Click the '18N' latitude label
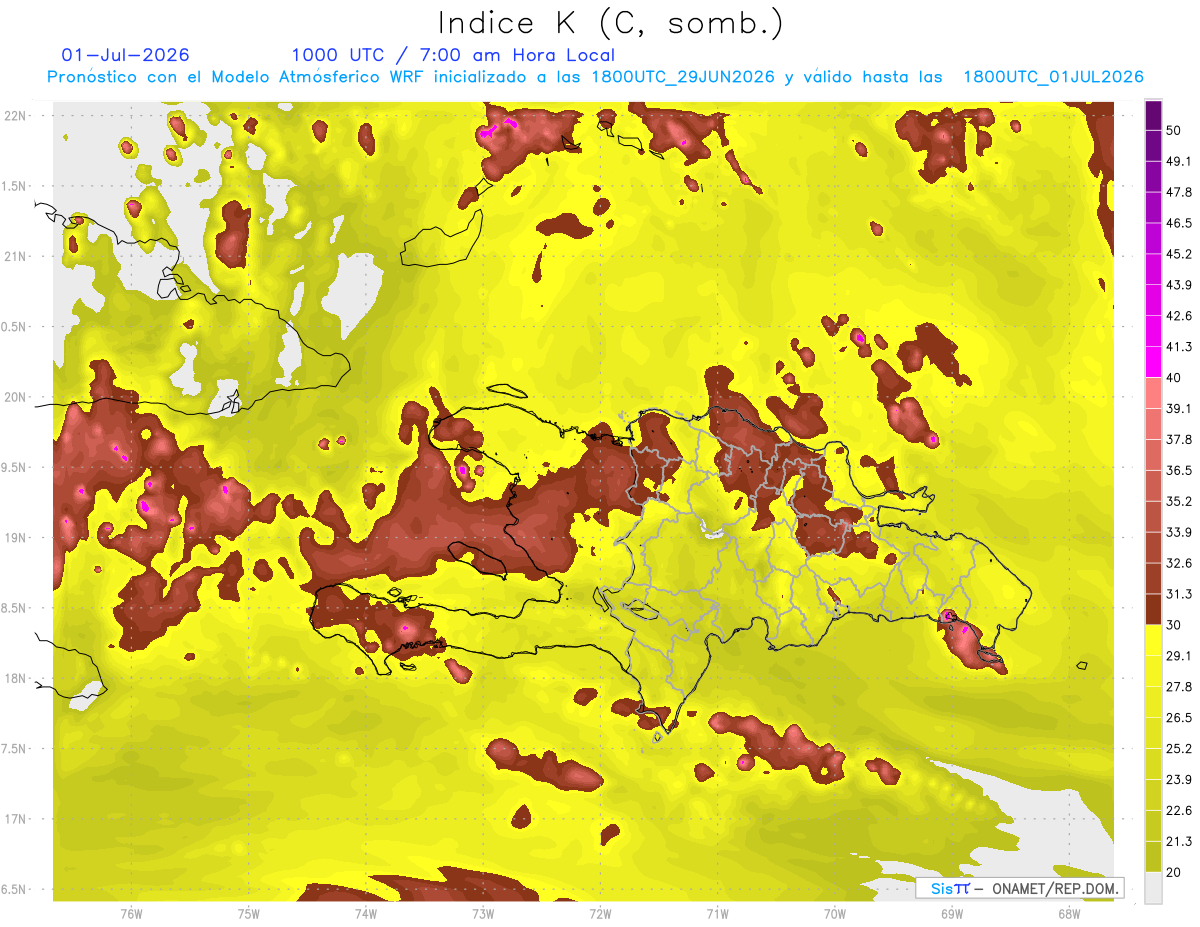This screenshot has height=927, width=1200. pyautogui.click(x=15, y=678)
